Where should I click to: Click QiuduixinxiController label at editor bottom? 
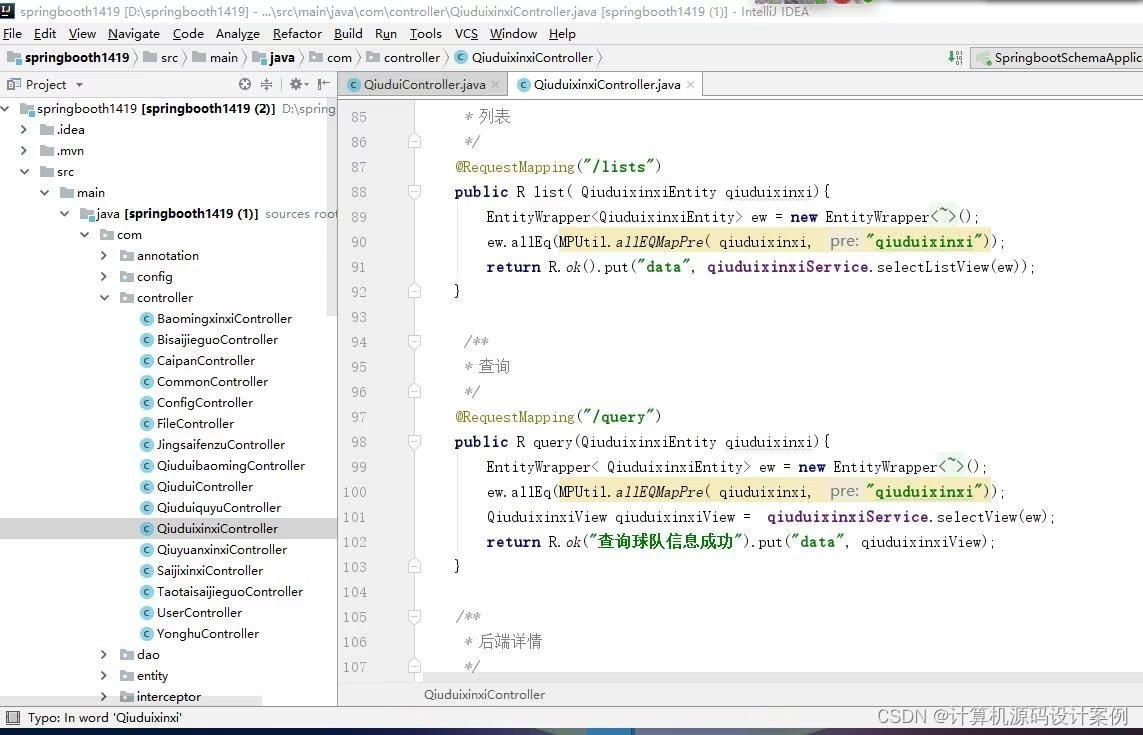coord(484,694)
